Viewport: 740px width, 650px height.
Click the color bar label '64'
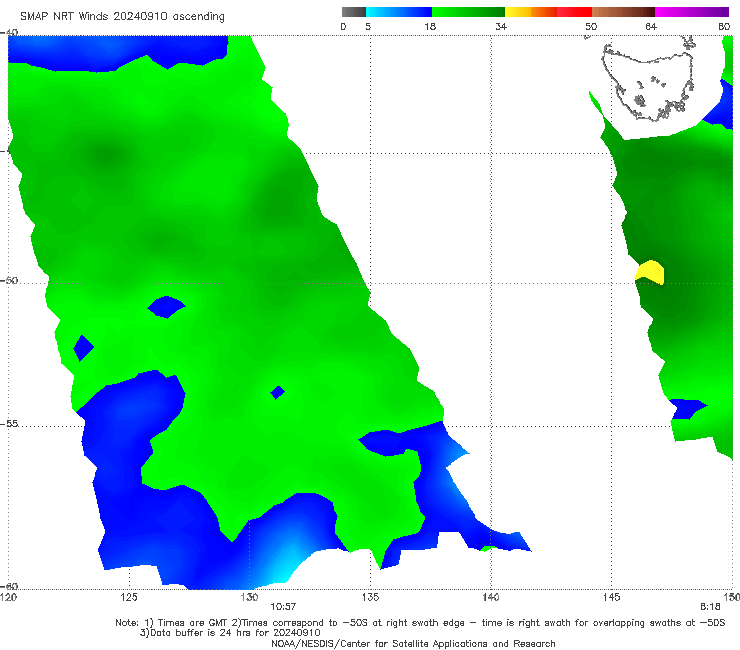[x=651, y=27]
